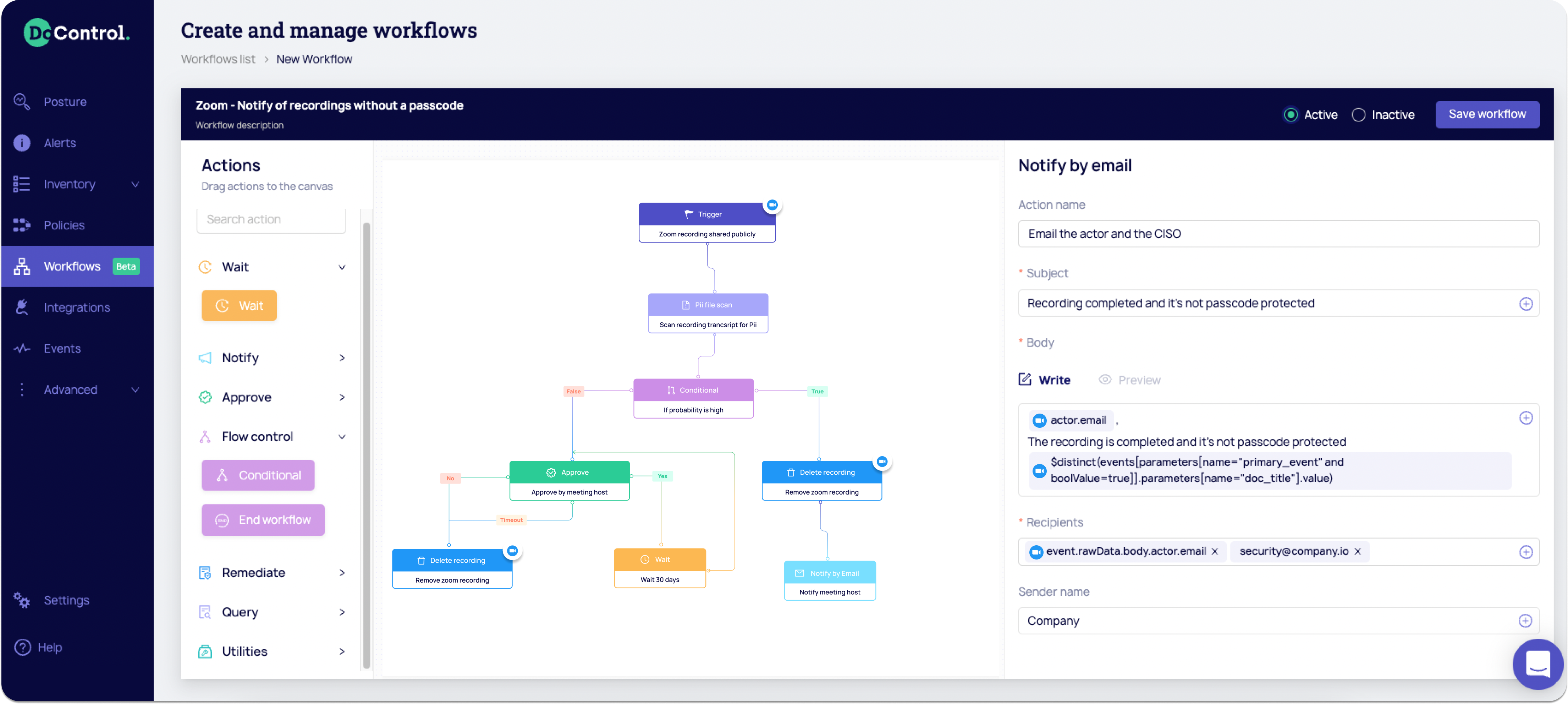Switch to the Write tab

1045,380
